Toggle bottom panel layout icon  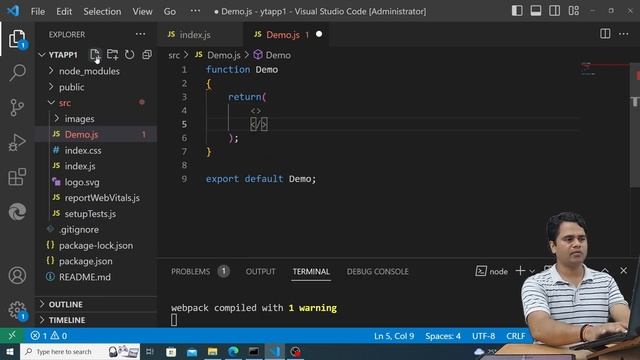536,11
